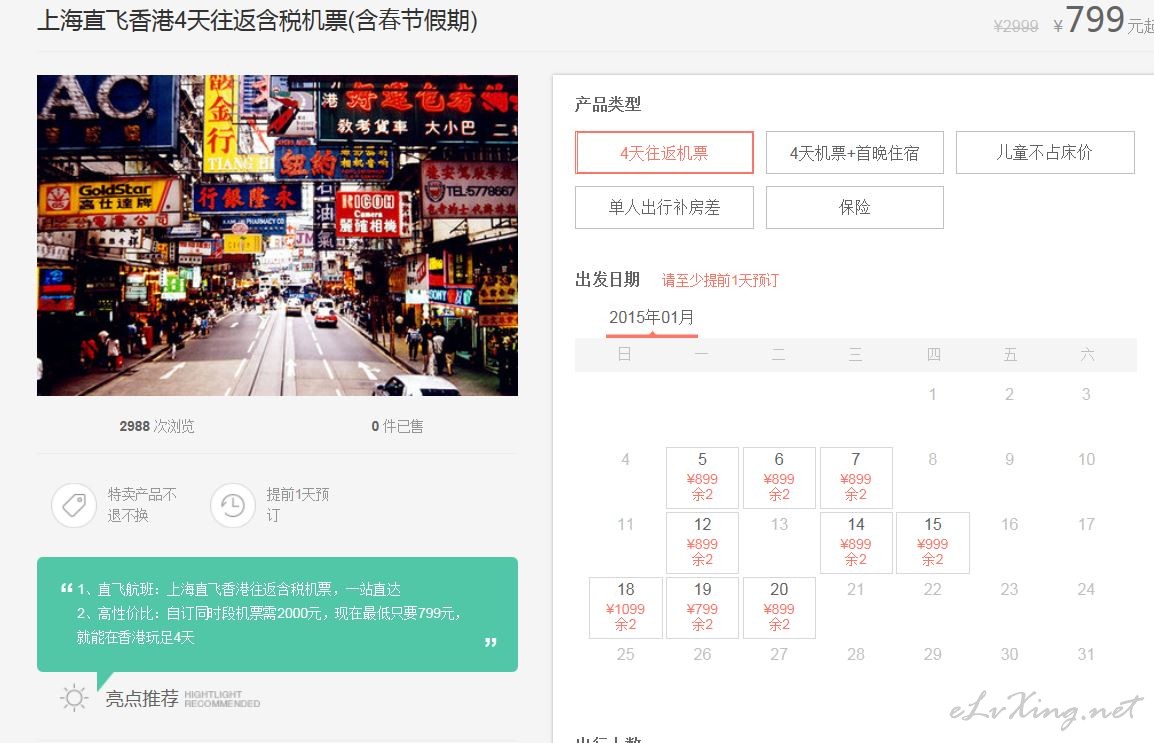Click the 出发日期 heading
This screenshot has width=1154, height=743.
point(607,280)
